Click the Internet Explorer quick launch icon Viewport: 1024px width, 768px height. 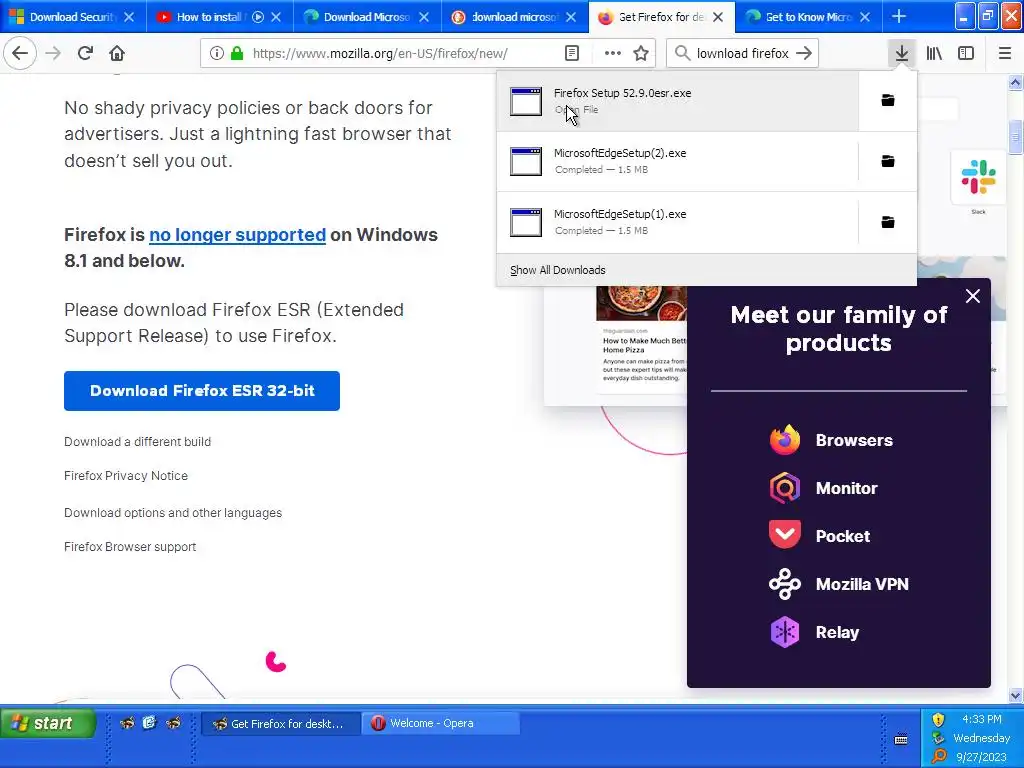click(x=150, y=722)
